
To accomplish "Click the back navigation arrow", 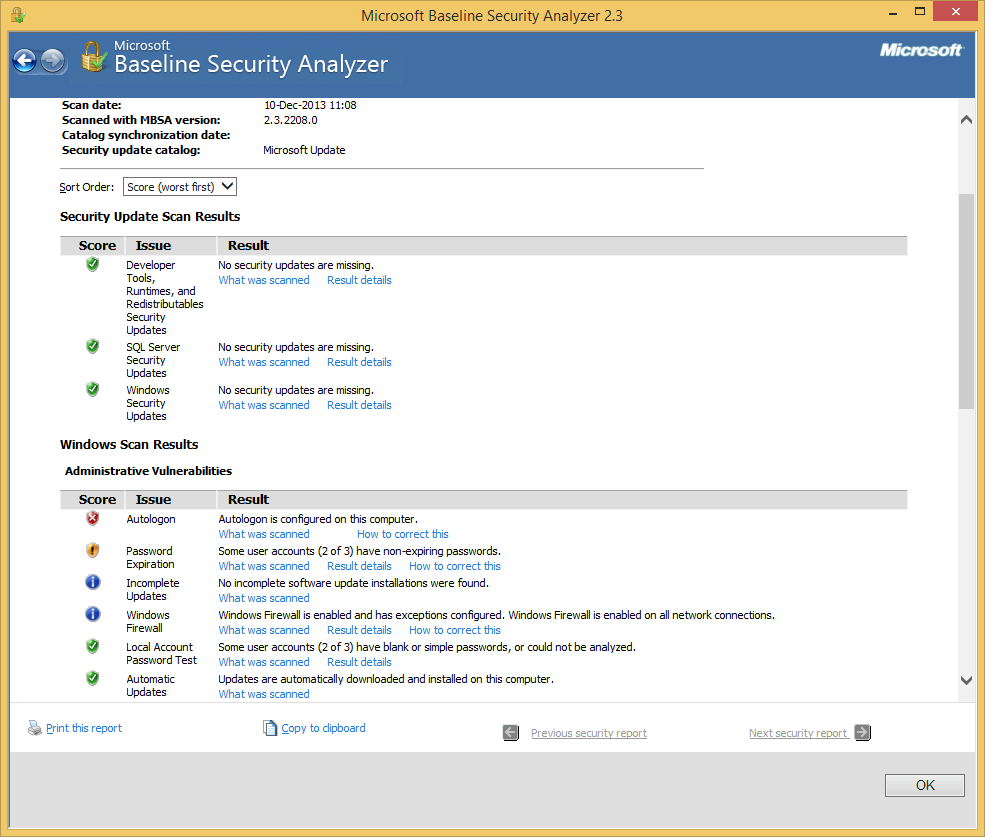I will pyautogui.click(x=24, y=61).
